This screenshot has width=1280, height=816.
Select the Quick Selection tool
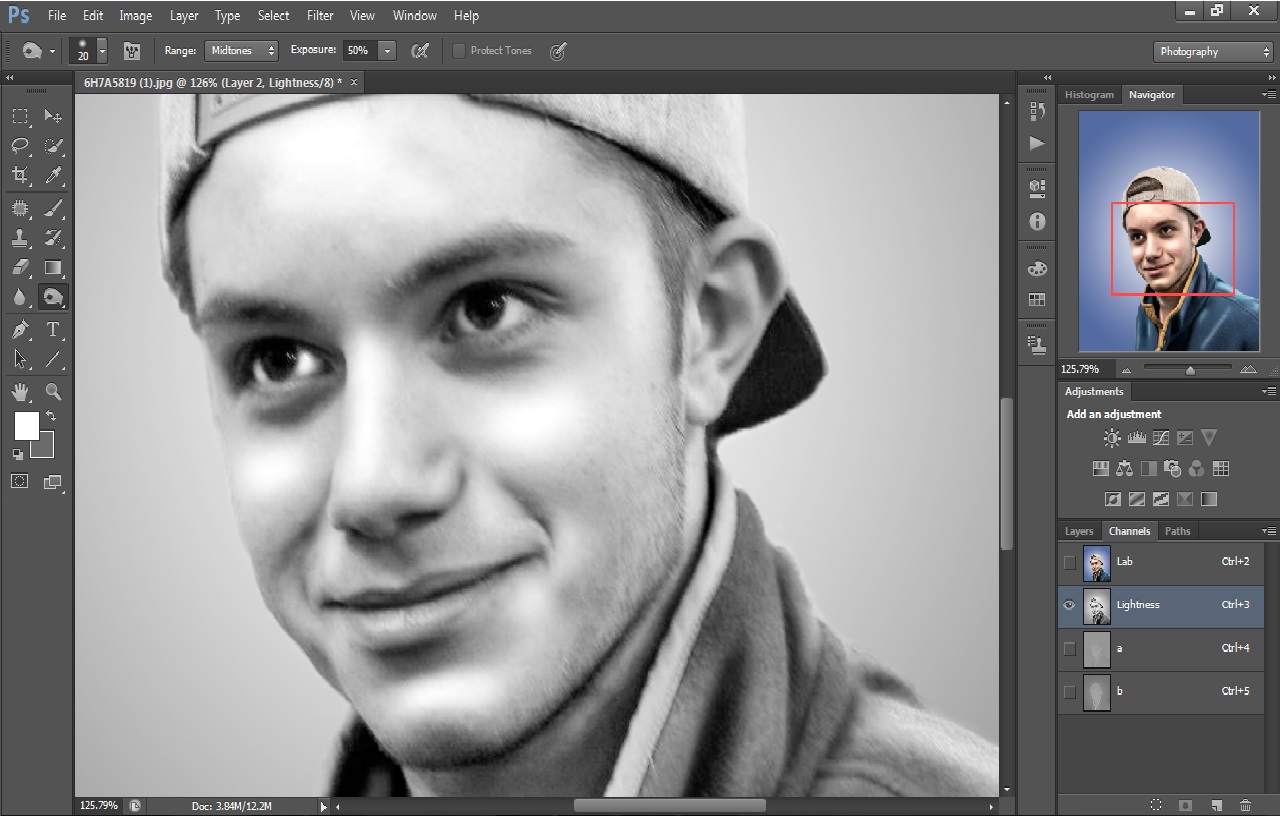54,146
